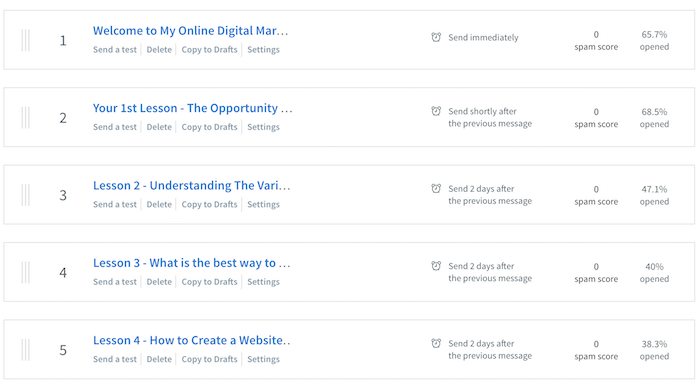Open Lesson 3 - What is the best way message
The width and height of the screenshot is (700, 387).
click(x=192, y=263)
